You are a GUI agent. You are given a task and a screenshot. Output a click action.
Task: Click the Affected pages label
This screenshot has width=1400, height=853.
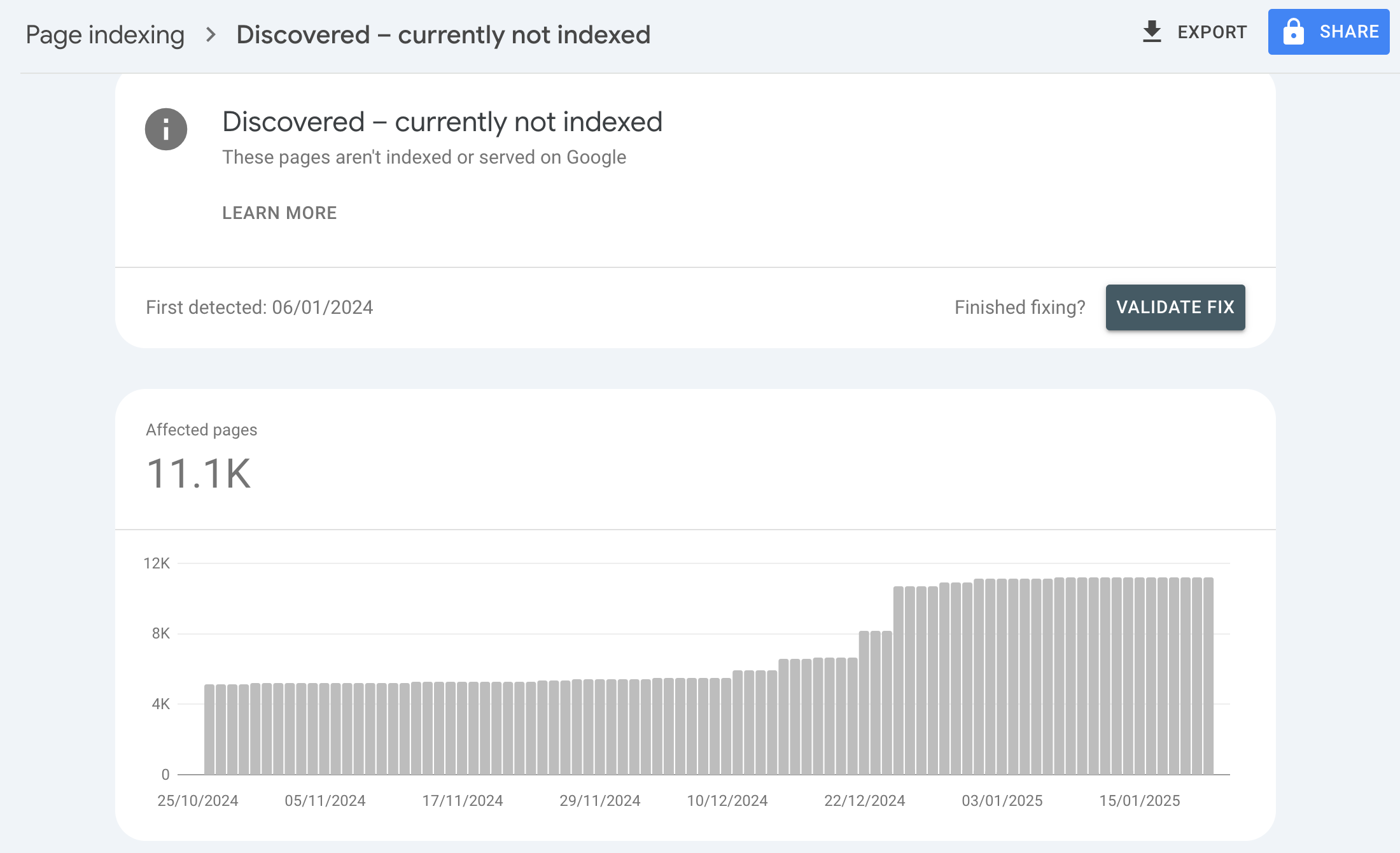tap(201, 430)
